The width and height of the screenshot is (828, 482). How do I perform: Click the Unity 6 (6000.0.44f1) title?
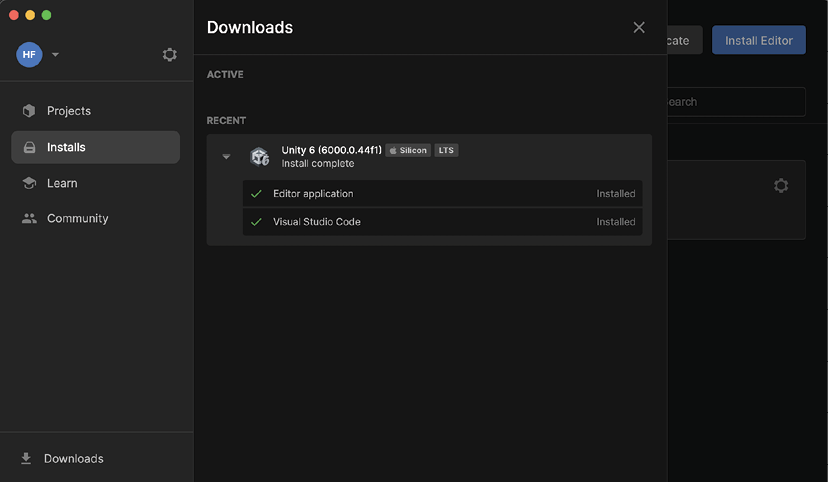331,150
